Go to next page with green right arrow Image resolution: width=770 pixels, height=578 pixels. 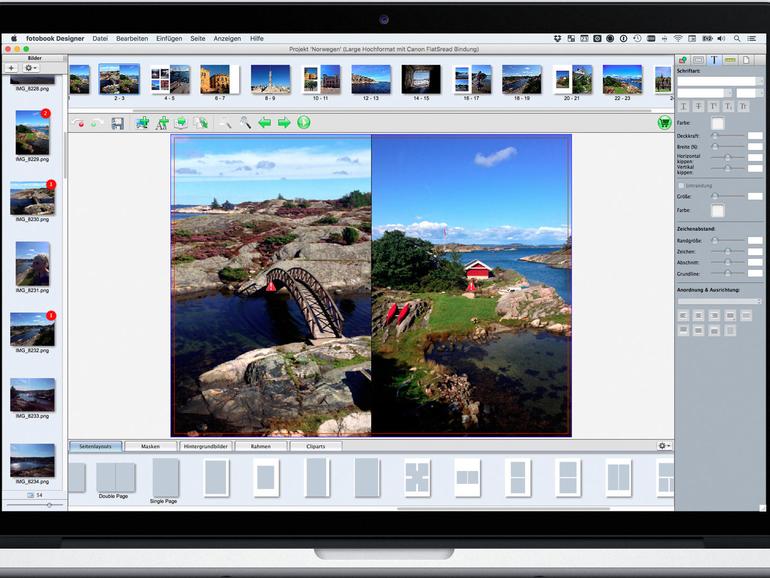pos(284,123)
